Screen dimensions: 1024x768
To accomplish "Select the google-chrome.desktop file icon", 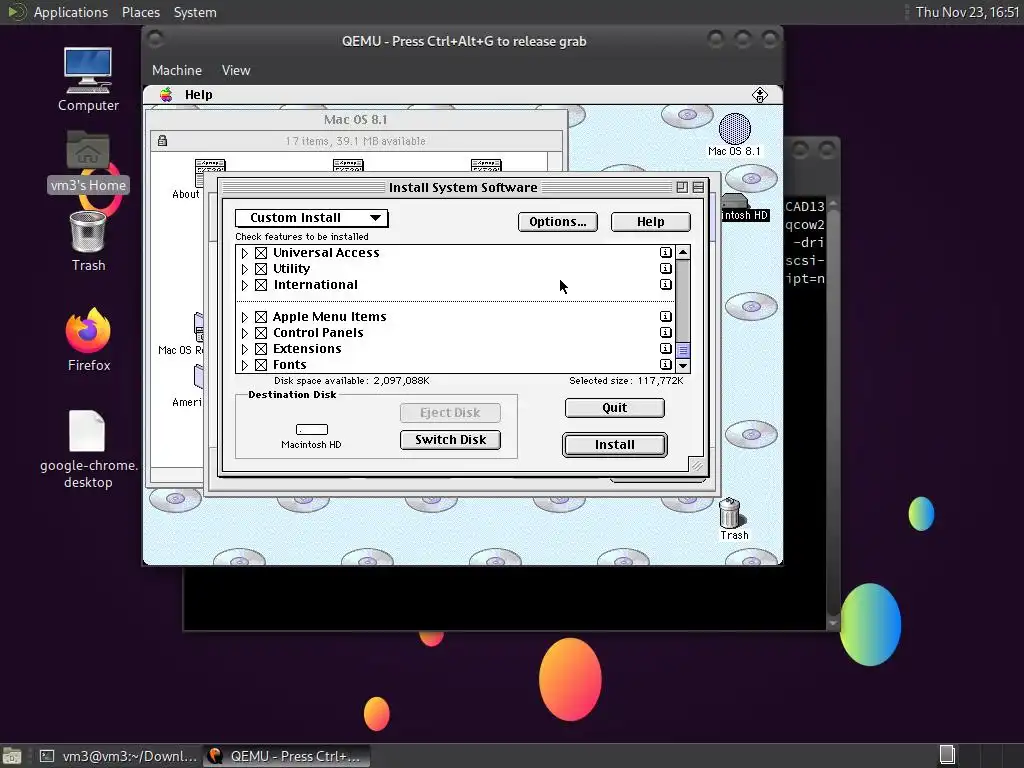I will pyautogui.click(x=88, y=430).
